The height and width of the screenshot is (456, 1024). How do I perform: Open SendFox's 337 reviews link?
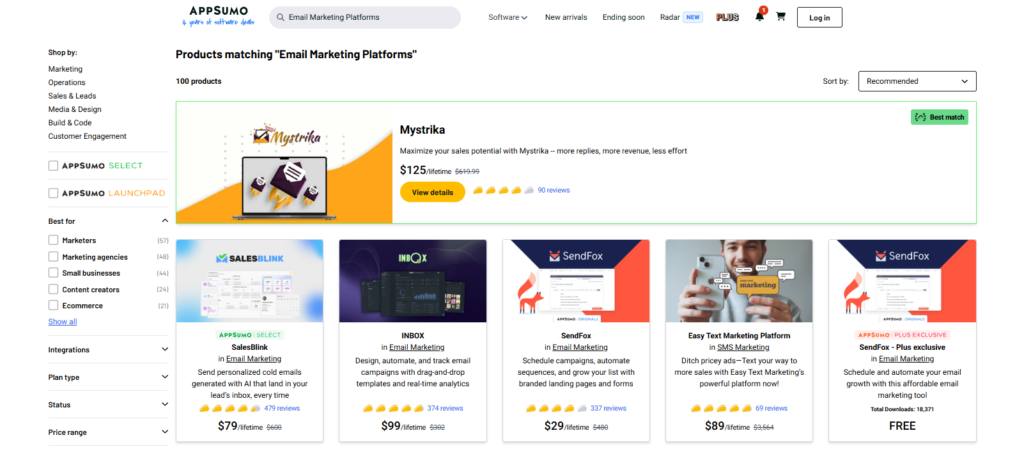[x=608, y=408]
